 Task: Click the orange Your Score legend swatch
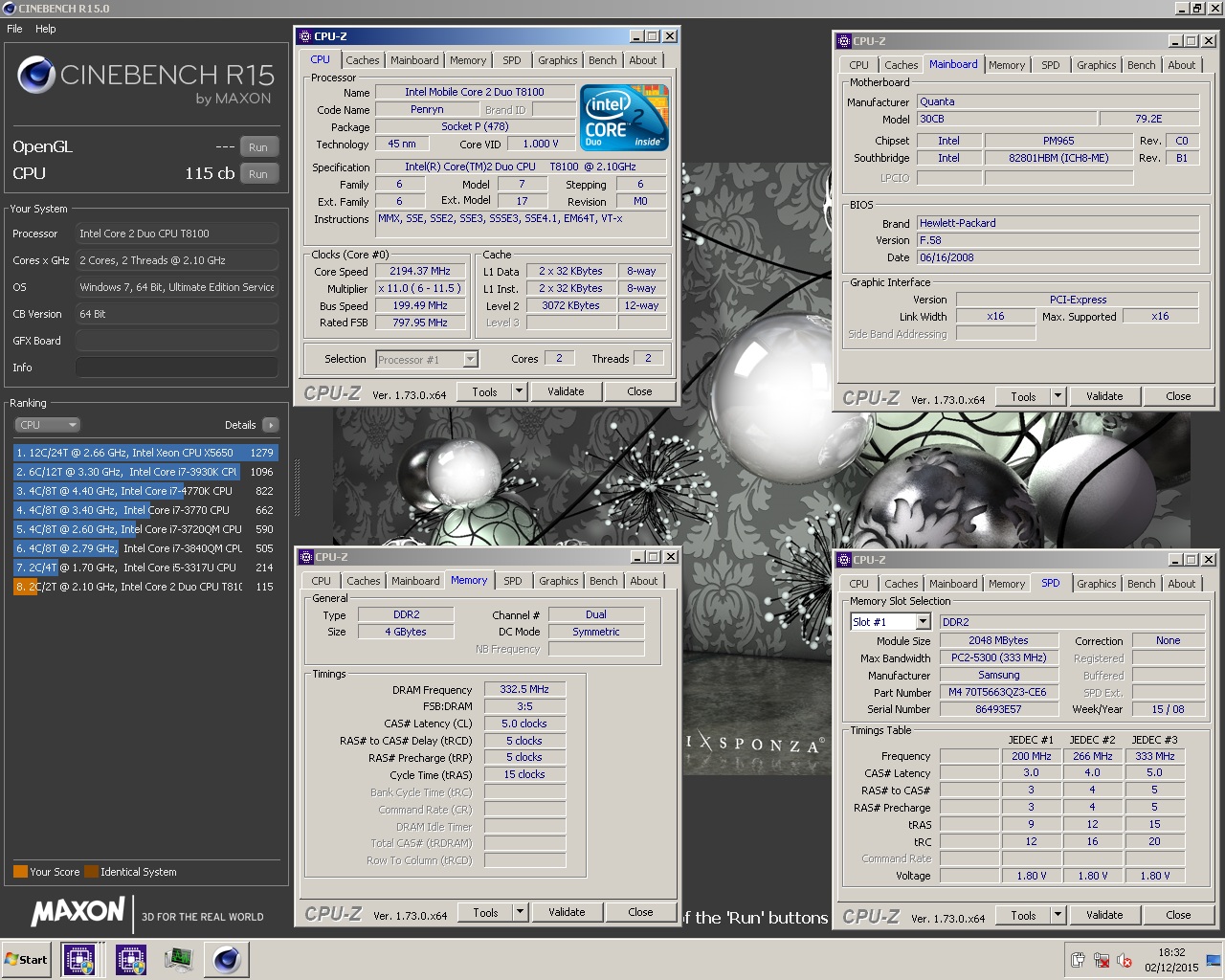tap(20, 872)
